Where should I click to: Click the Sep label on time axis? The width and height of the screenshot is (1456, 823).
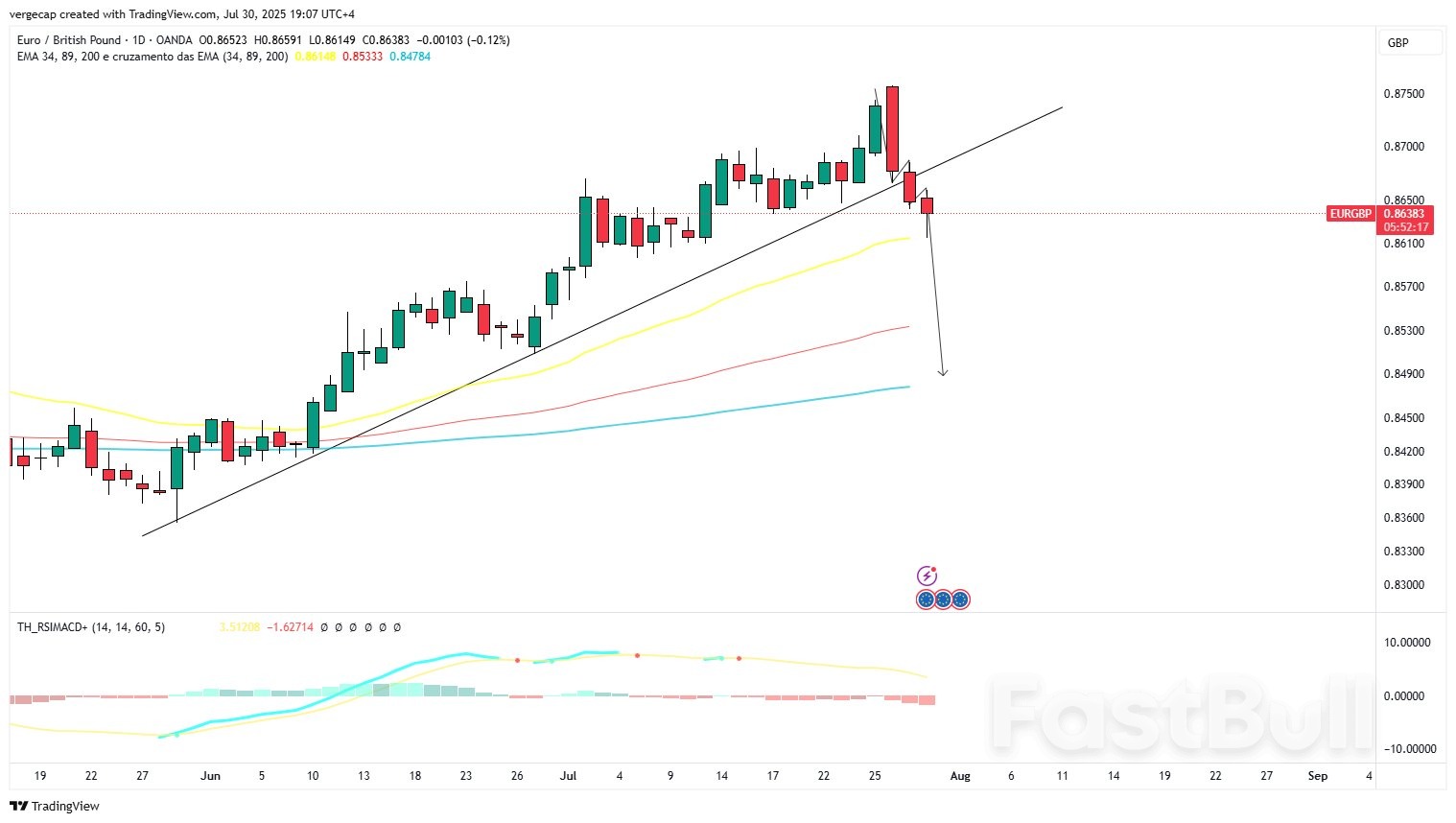tap(1318, 776)
